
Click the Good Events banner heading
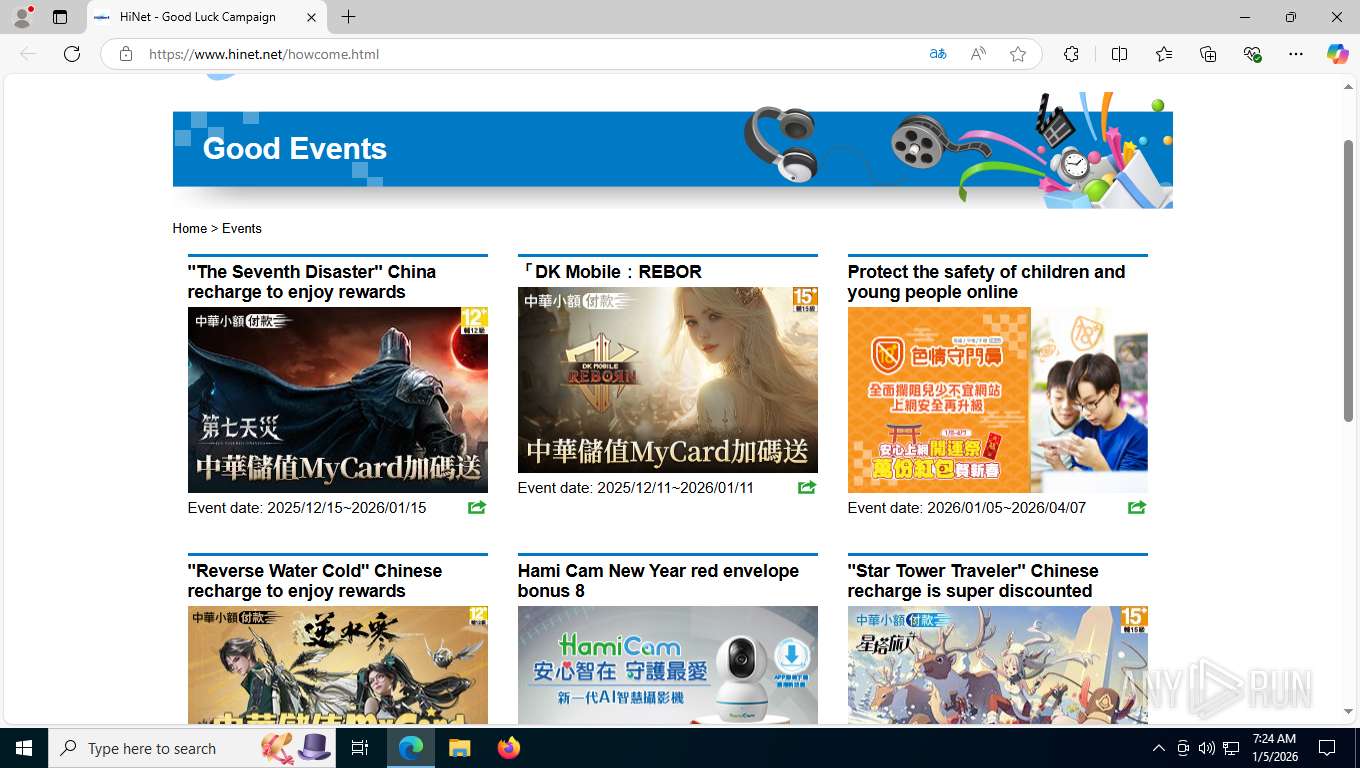tap(295, 149)
